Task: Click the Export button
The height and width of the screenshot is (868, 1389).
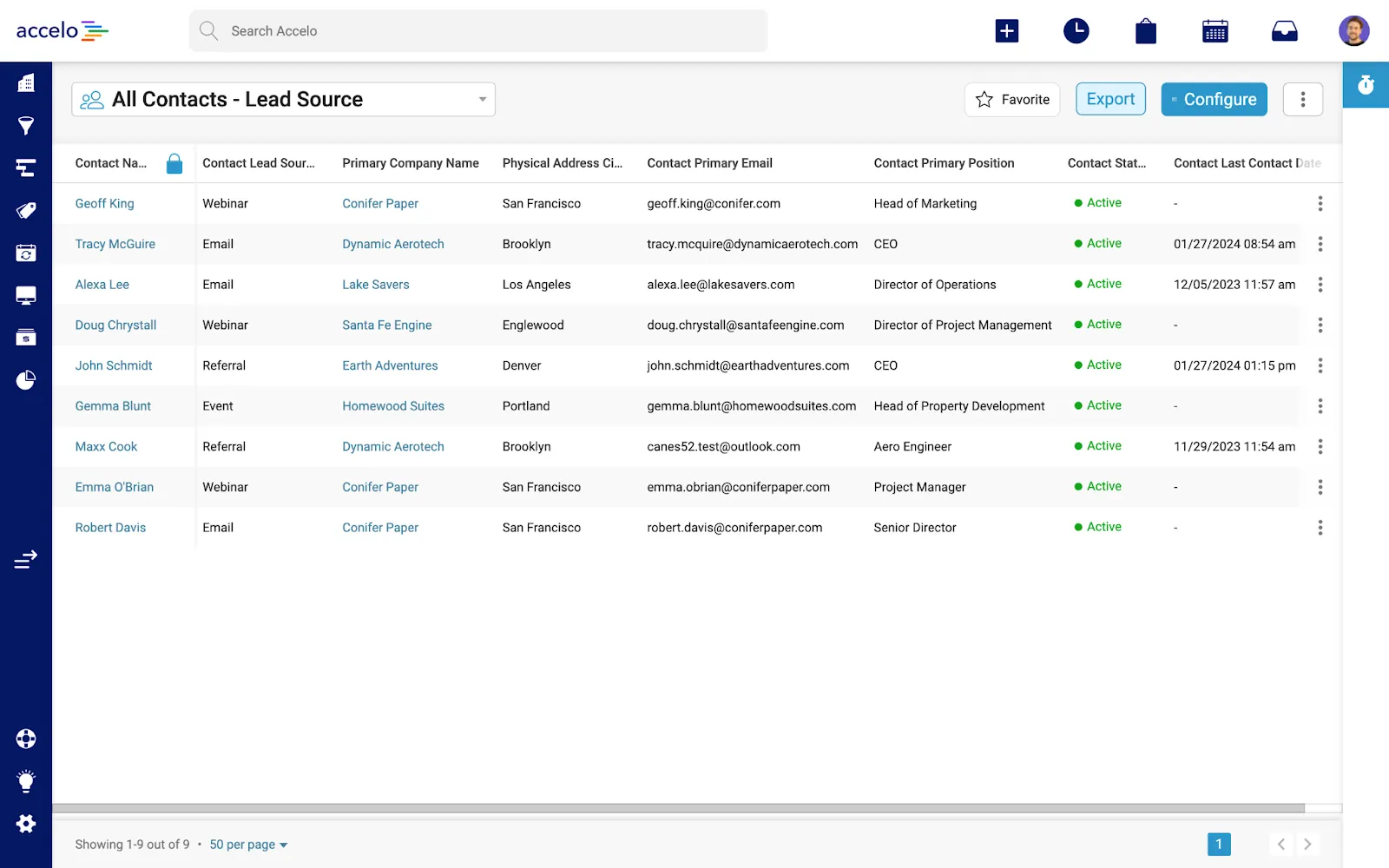Action: pos(1110,99)
